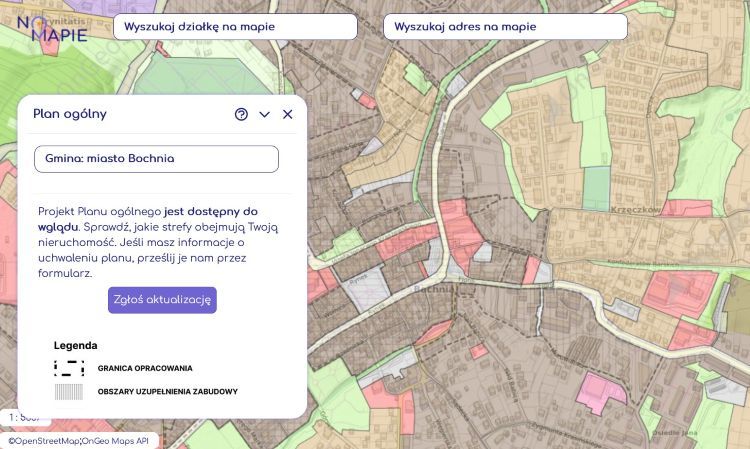The height and width of the screenshot is (449, 750).
Task: Click the OBSZARY UZUPEŁNIENIA ZABUDOWY legend label
Action: (167, 392)
